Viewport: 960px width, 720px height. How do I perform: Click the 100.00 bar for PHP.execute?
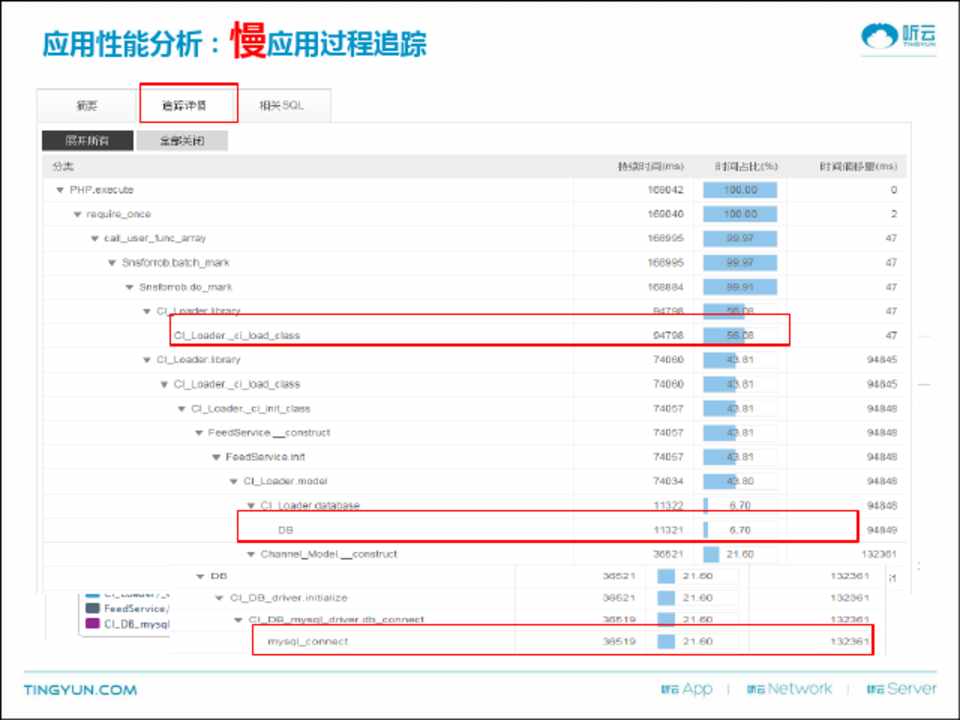click(740, 190)
